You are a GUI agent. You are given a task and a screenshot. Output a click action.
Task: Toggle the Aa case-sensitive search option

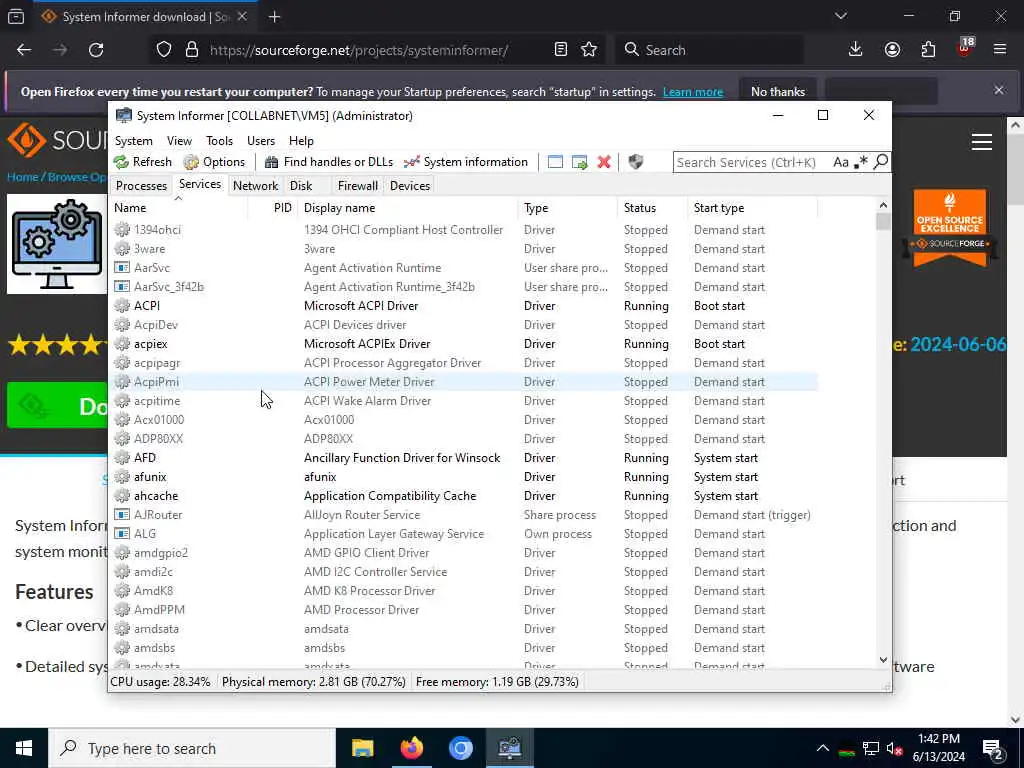pos(840,162)
